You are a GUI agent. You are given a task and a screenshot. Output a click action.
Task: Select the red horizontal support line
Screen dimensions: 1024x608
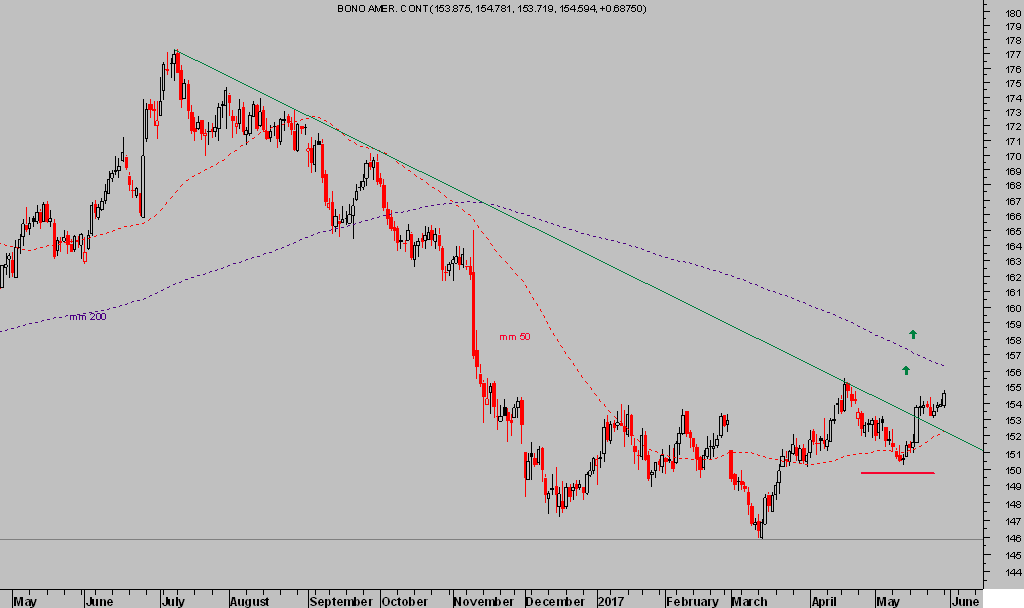(x=897, y=472)
